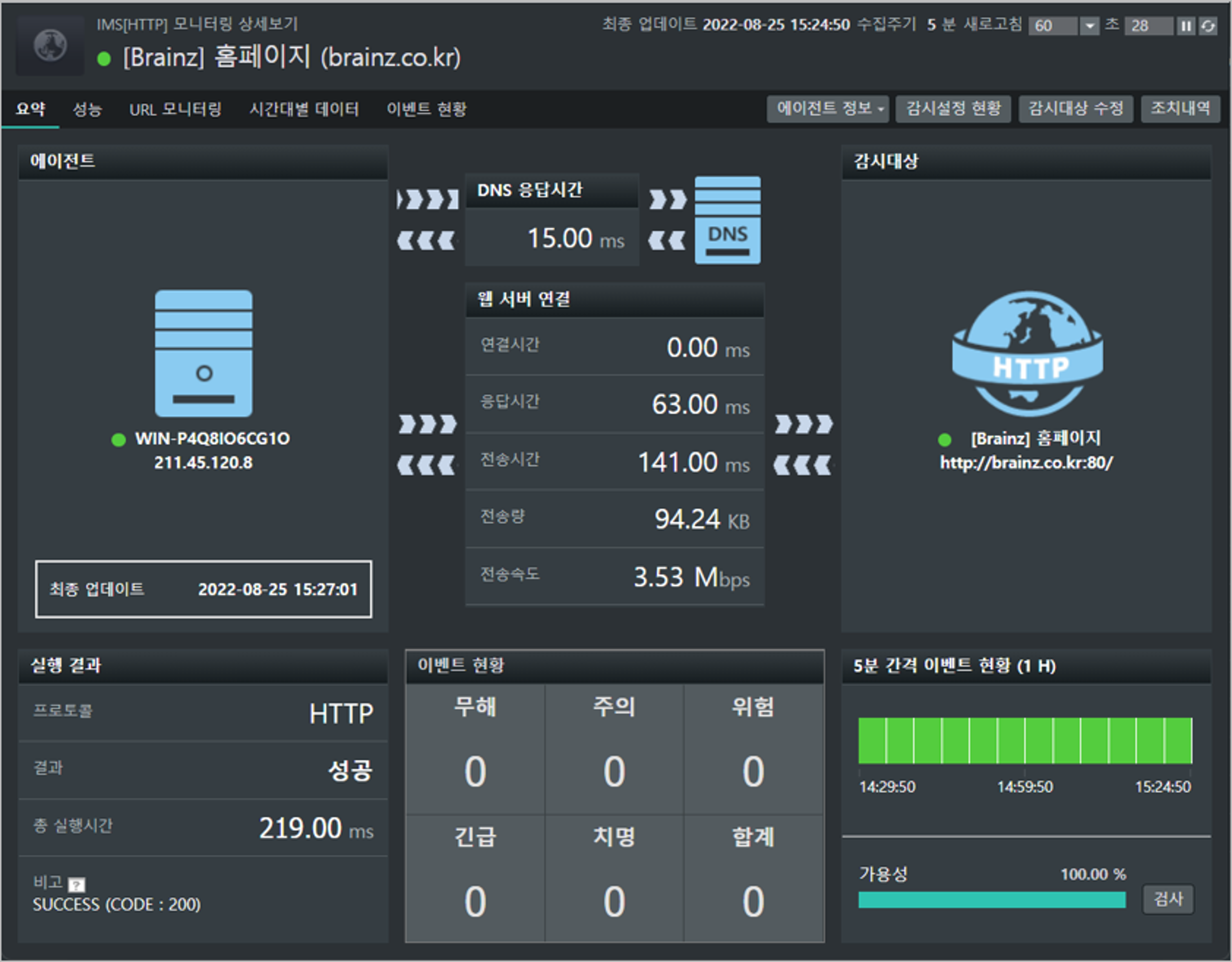Click the DNS server icon
The width and height of the screenshot is (1232, 962).
[x=728, y=220]
